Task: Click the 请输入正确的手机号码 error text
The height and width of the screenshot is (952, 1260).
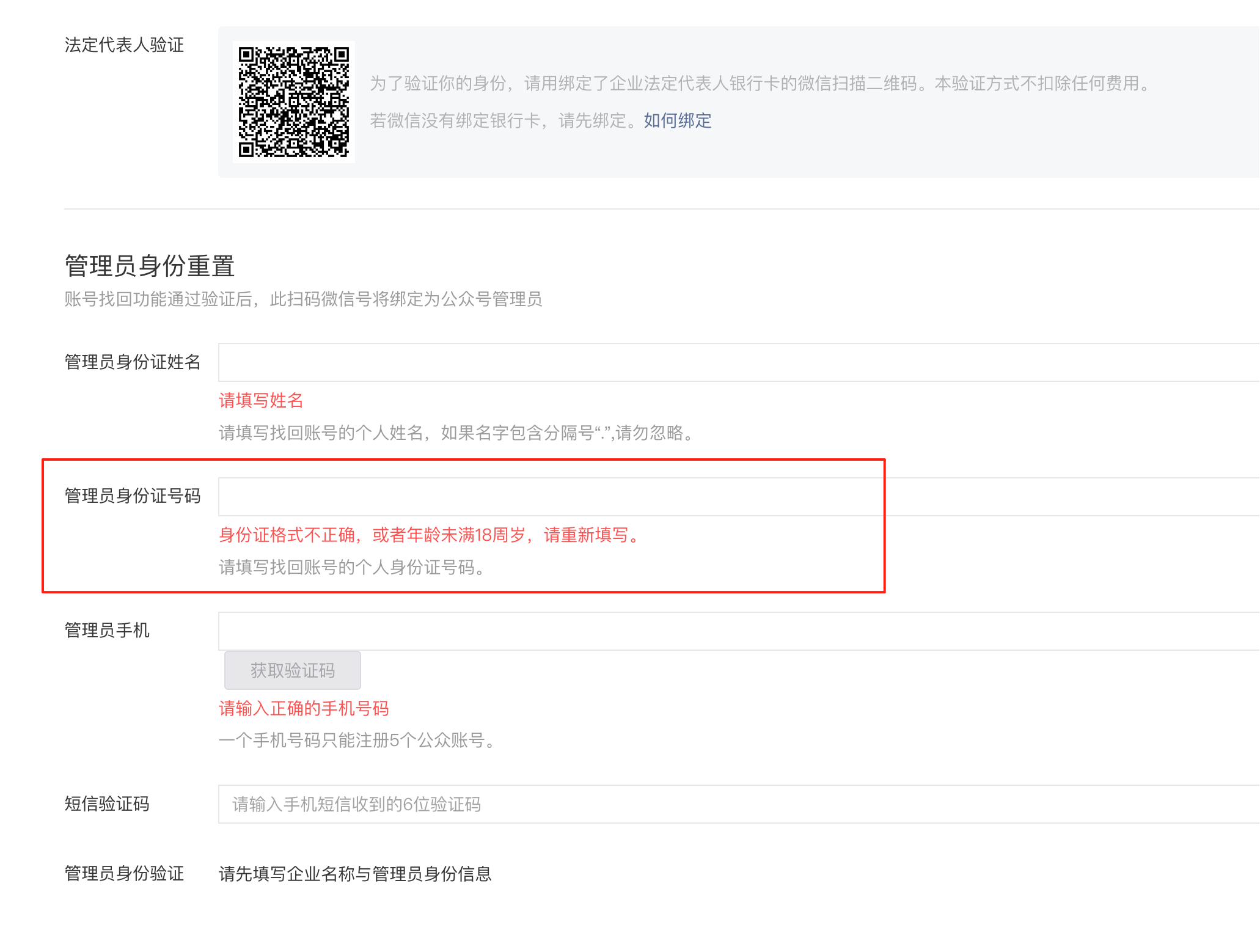Action: [304, 708]
